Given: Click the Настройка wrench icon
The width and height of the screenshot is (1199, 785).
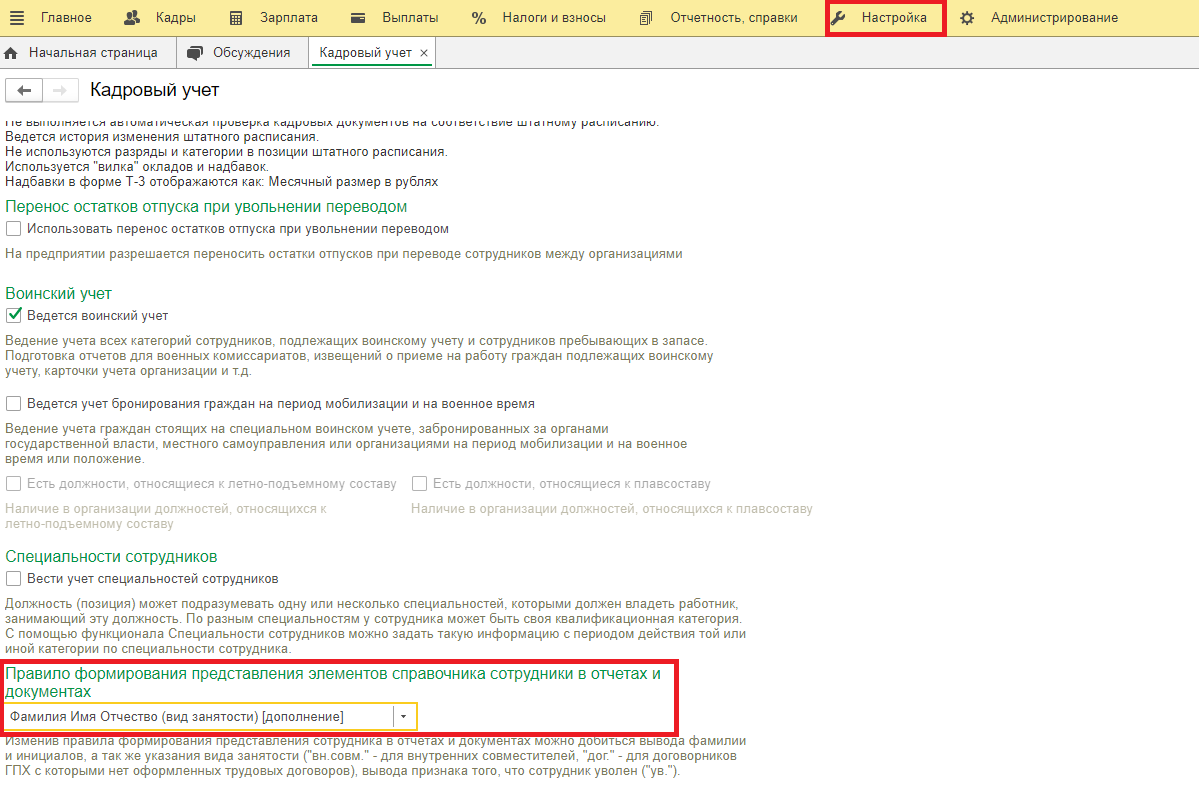Looking at the screenshot, I should pos(839,18).
